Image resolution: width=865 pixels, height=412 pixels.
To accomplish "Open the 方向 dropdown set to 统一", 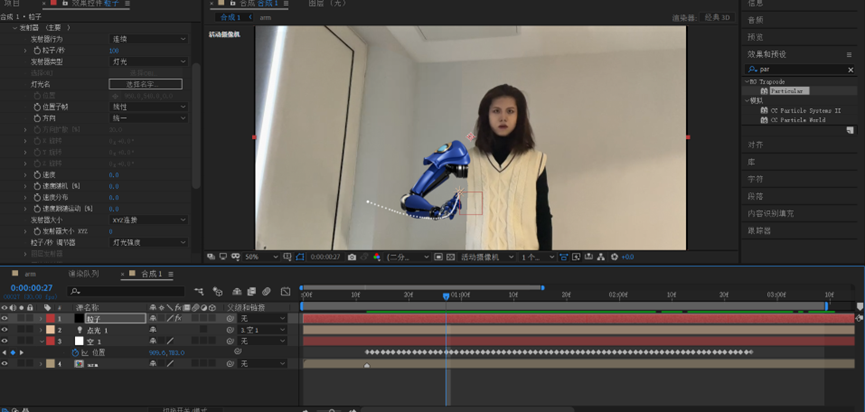I will click(148, 118).
